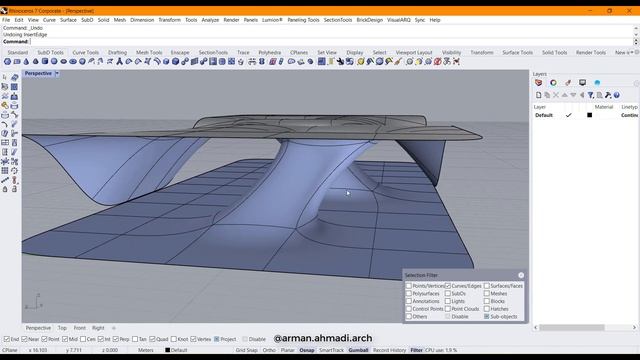Click into the Command input field

tap(332, 42)
